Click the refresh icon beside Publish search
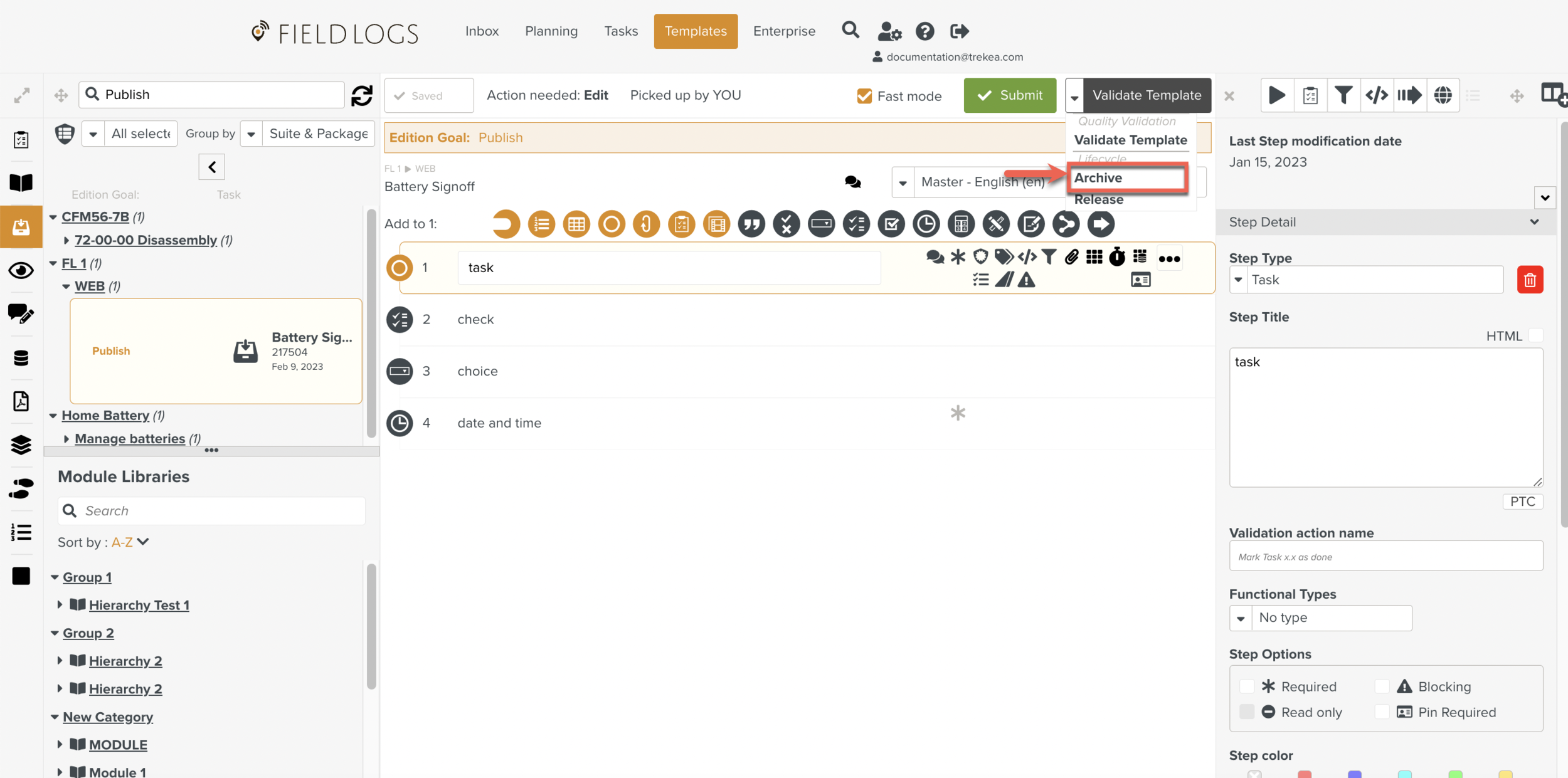Image resolution: width=1568 pixels, height=778 pixels. coord(362,95)
